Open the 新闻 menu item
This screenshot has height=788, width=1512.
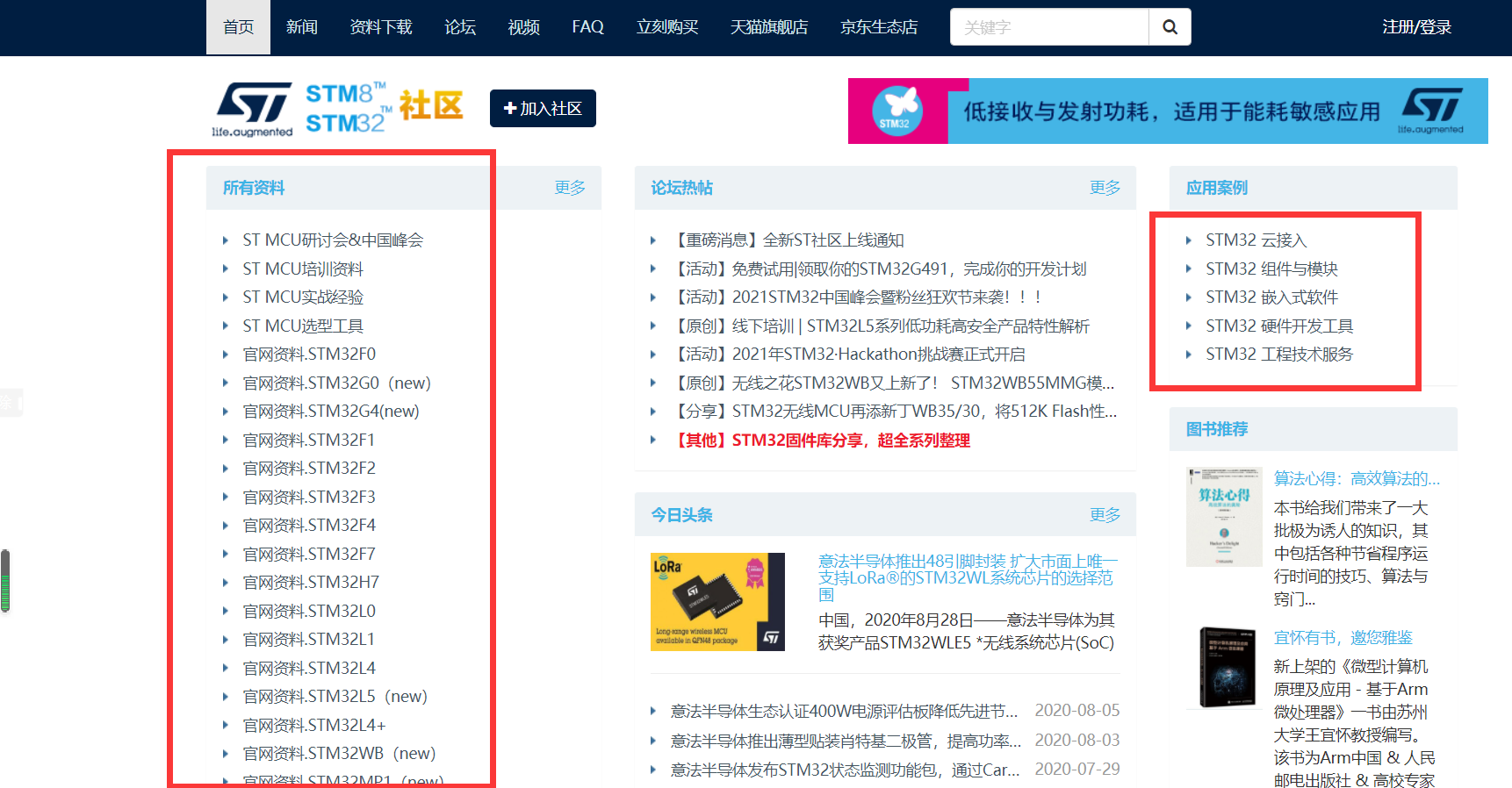[302, 27]
